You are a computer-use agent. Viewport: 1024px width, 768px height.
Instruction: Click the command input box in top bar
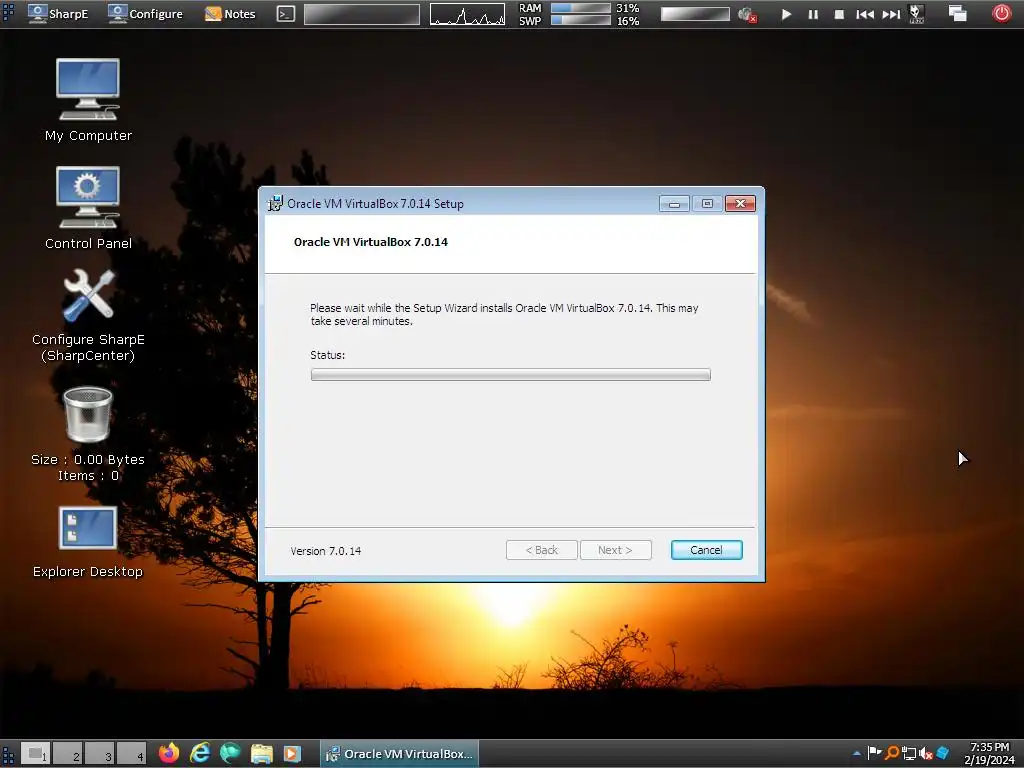pos(362,14)
